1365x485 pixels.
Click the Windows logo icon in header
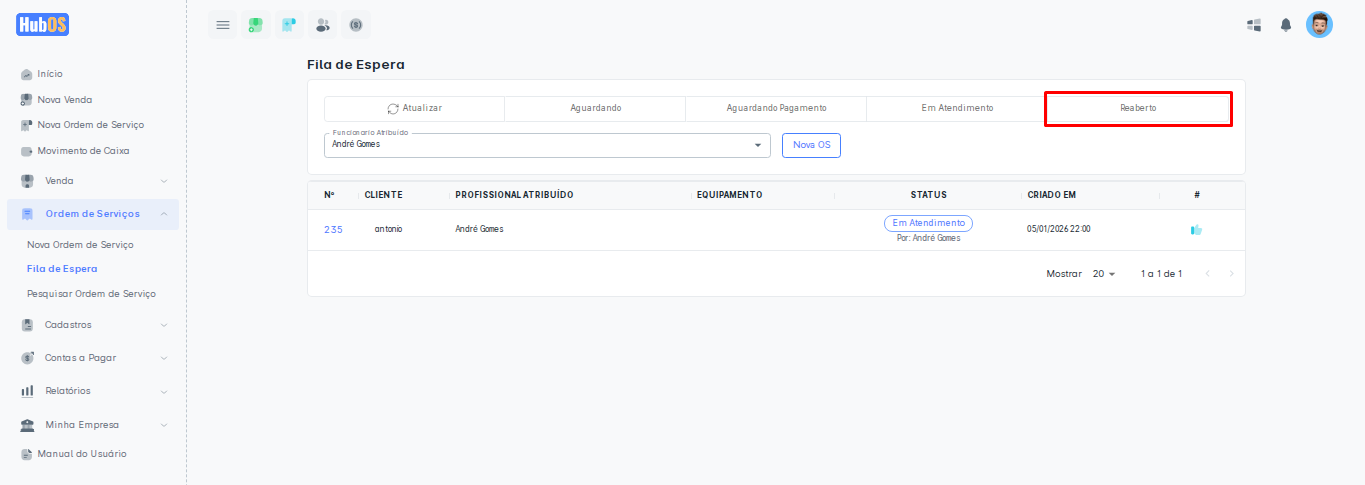click(1254, 25)
